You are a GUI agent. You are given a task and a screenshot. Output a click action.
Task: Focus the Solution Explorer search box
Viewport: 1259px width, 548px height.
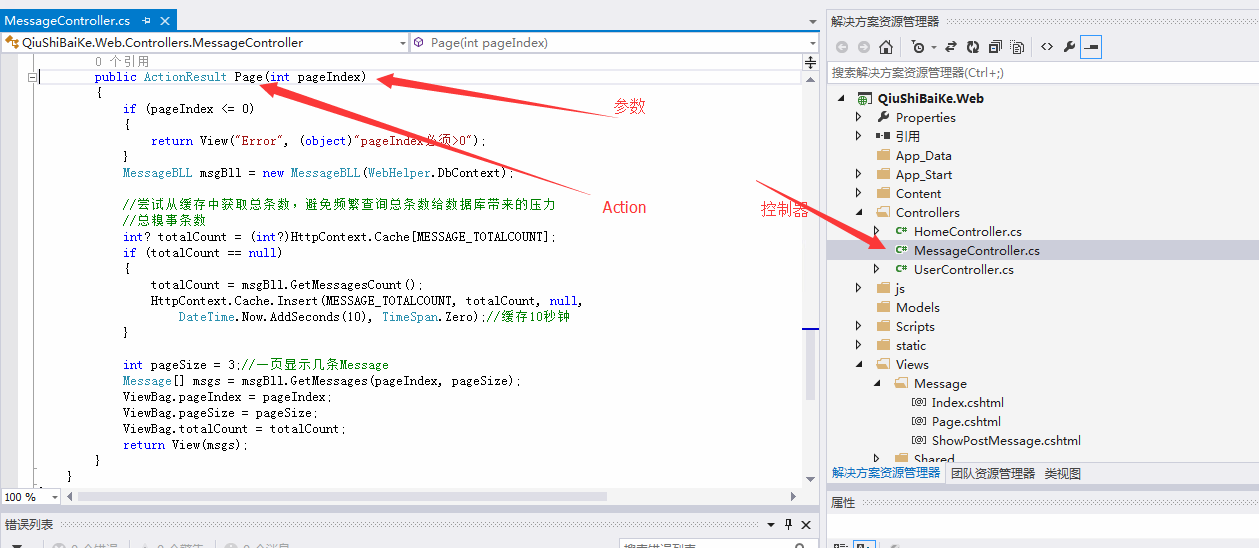click(x=1043, y=73)
